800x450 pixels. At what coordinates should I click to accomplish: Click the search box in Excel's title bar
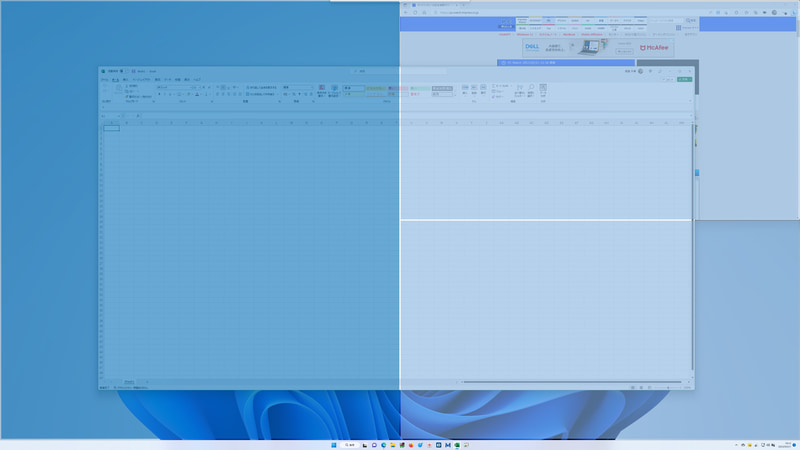pyautogui.click(x=400, y=71)
